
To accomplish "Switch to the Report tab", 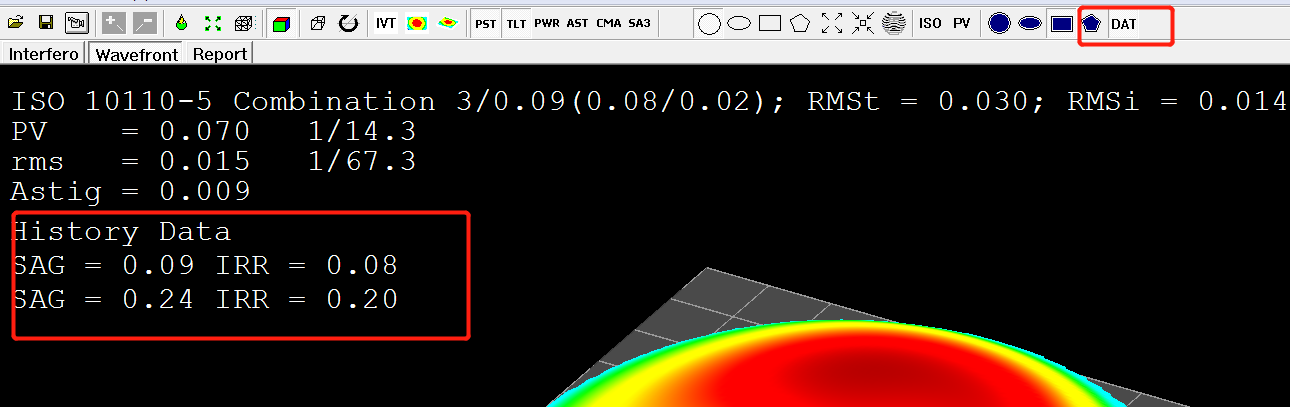I will [220, 55].
